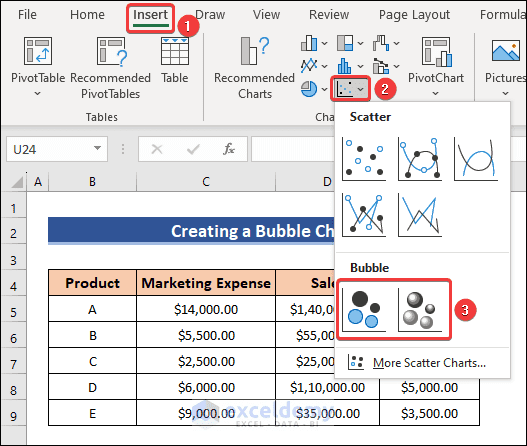Image resolution: width=527 pixels, height=446 pixels.
Task: Click the Statistic histogram chart icon
Action: pos(345,66)
